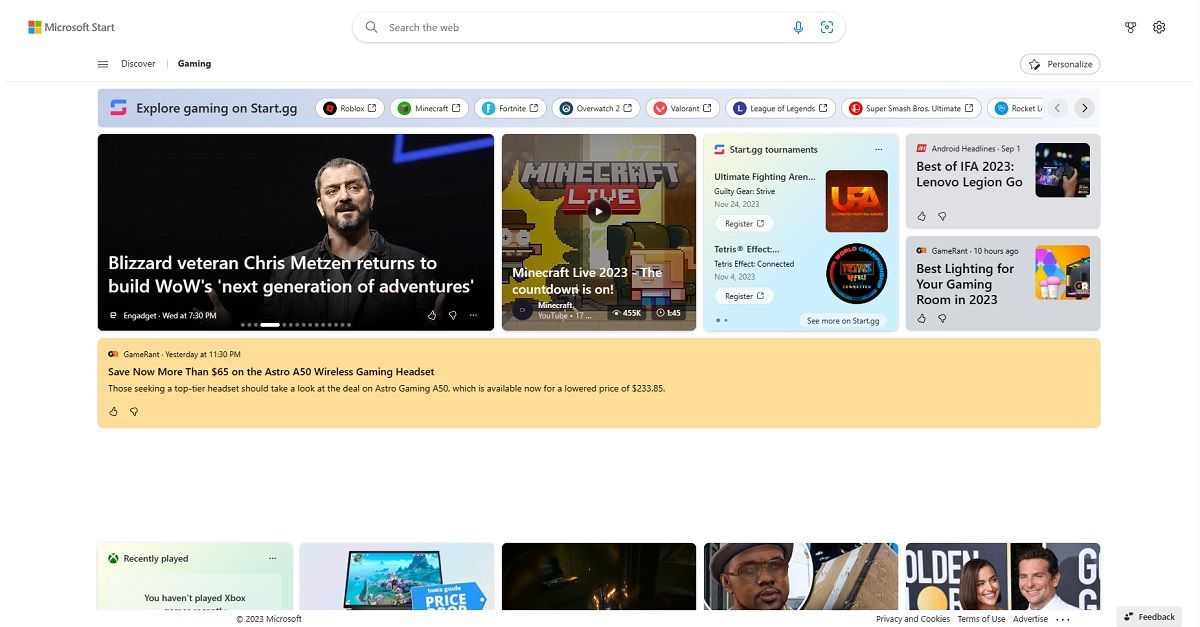Open the Privacy and Cookies link
The height and width of the screenshot is (627, 1200).
point(913,618)
